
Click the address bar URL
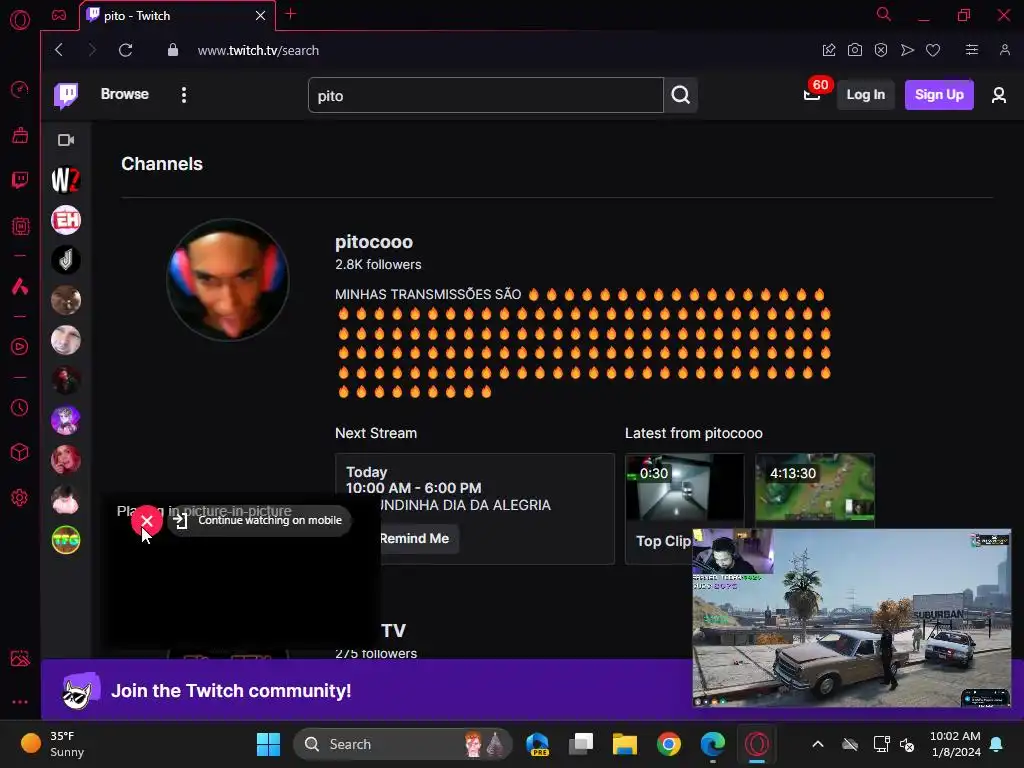[259, 50]
